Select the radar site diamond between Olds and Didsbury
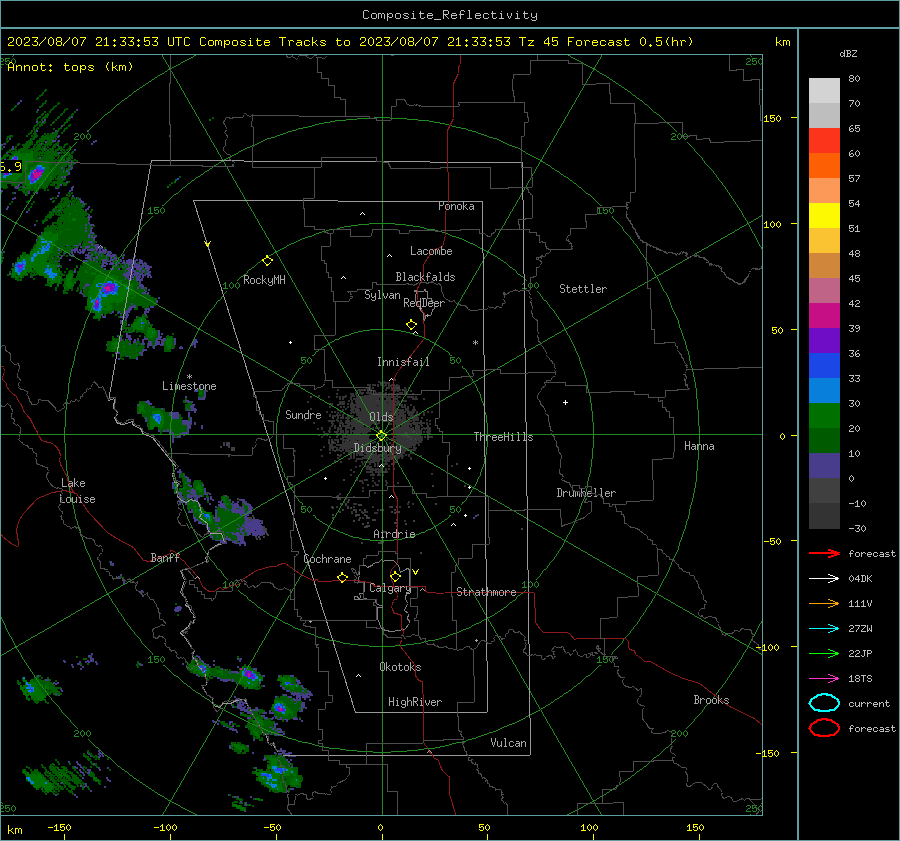This screenshot has width=900, height=841. point(381,436)
